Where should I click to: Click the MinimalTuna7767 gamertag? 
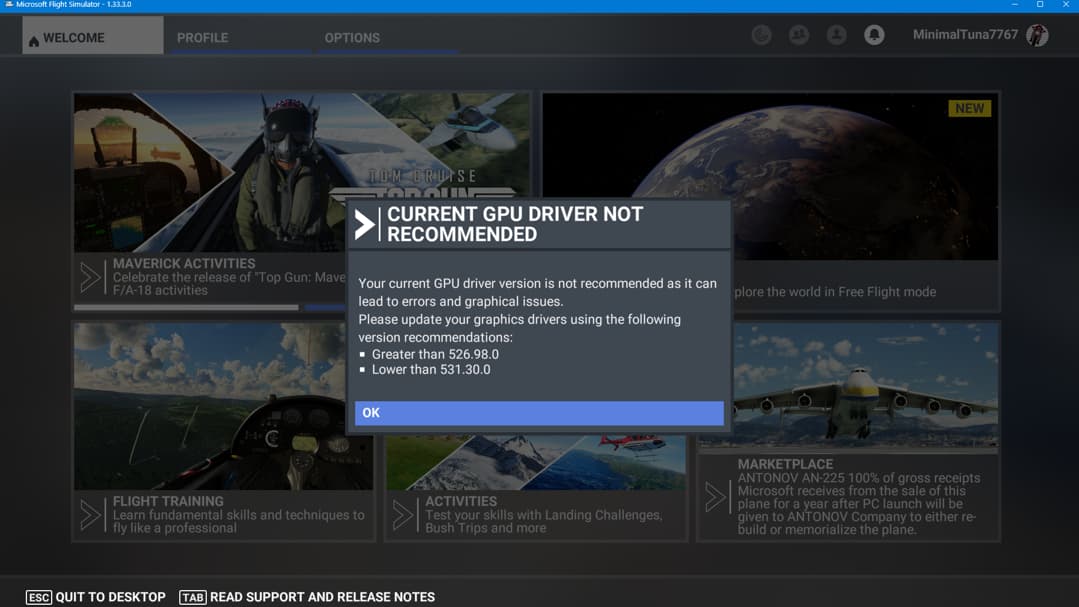point(965,35)
